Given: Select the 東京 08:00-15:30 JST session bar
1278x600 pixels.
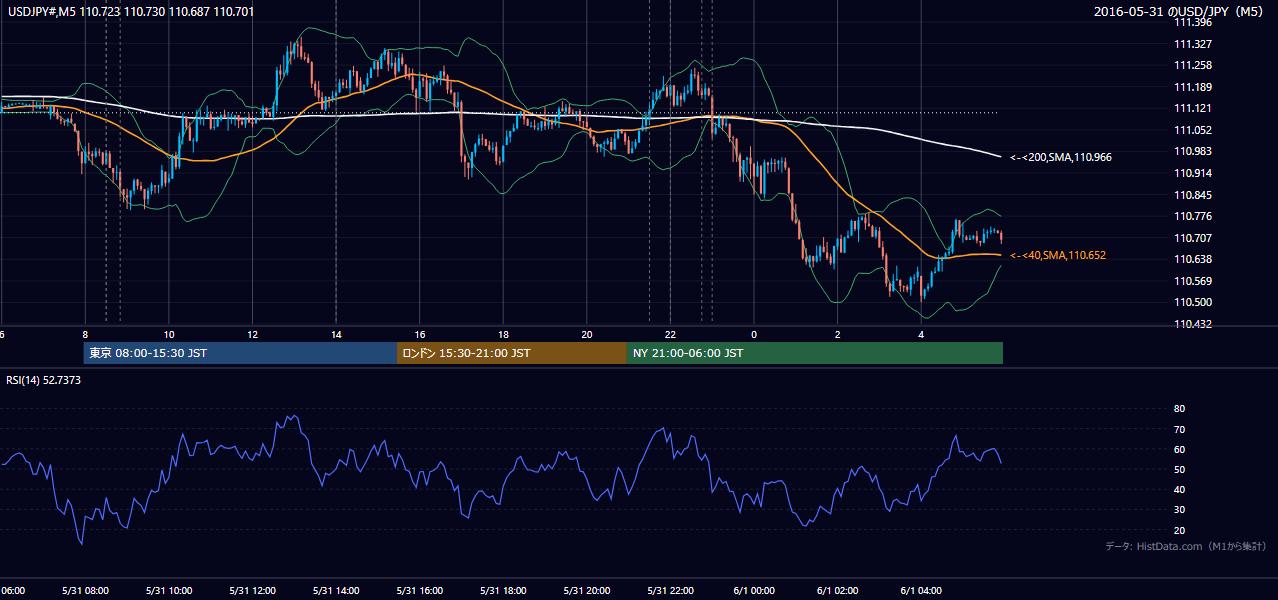Looking at the screenshot, I should click(241, 353).
